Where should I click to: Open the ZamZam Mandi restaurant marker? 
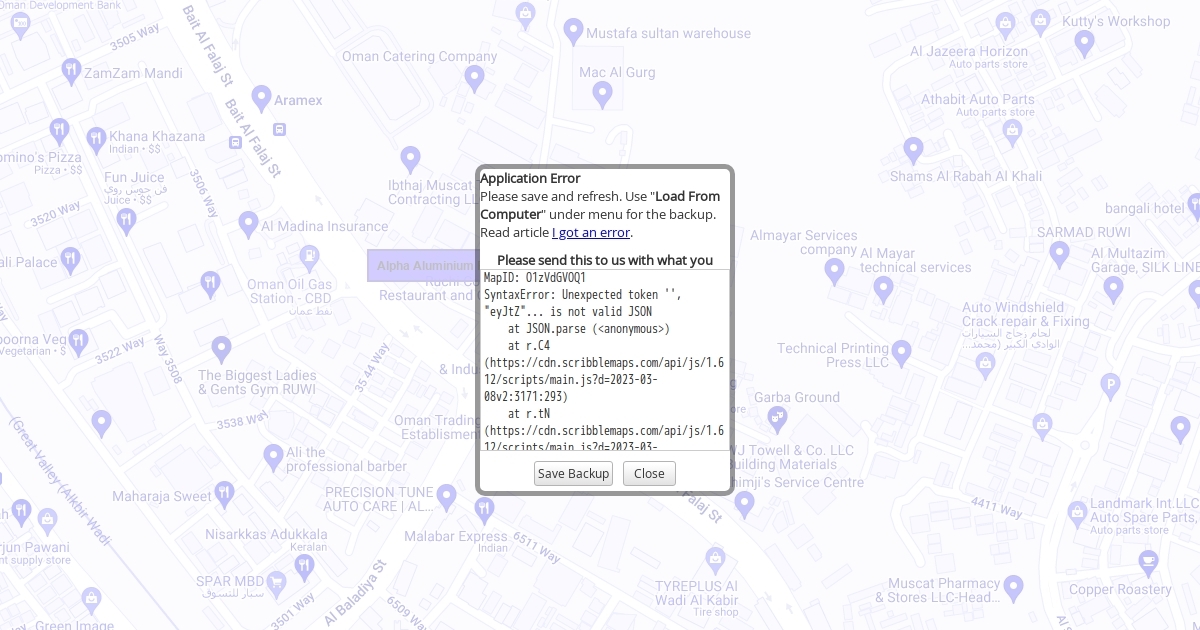[x=71, y=71]
